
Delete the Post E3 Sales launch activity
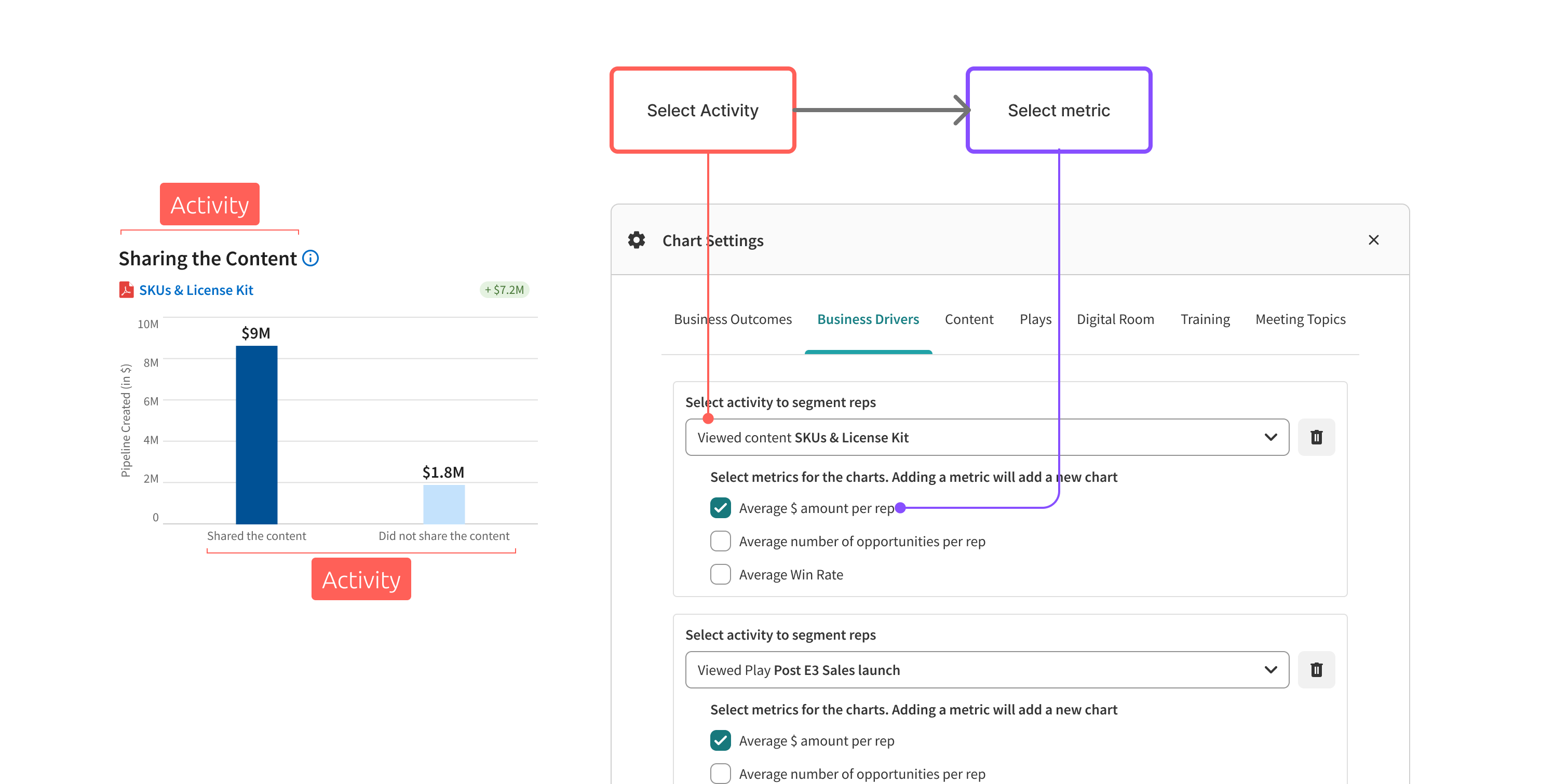(x=1316, y=670)
